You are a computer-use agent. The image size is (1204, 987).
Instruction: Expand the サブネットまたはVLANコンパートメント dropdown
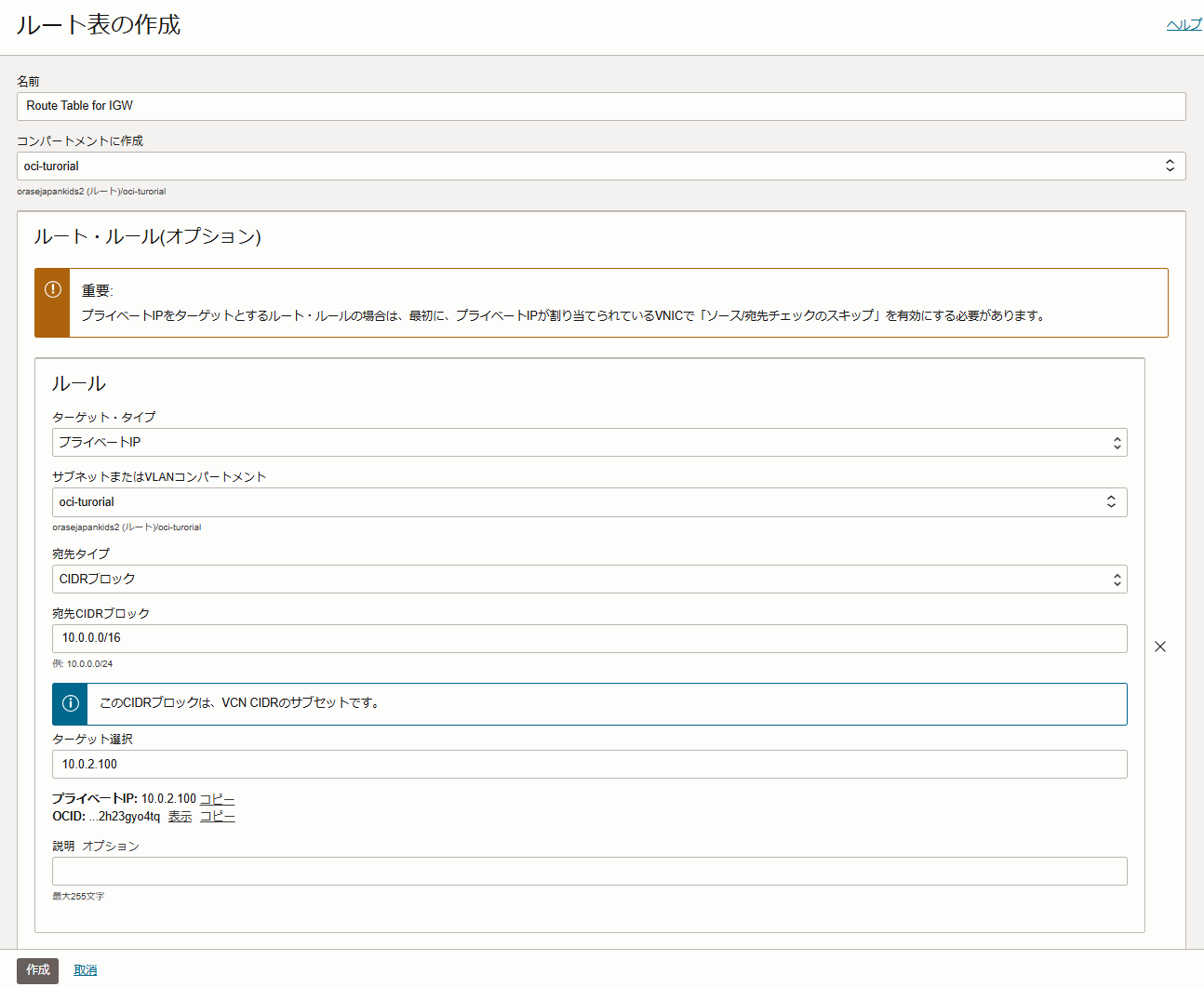pos(588,502)
